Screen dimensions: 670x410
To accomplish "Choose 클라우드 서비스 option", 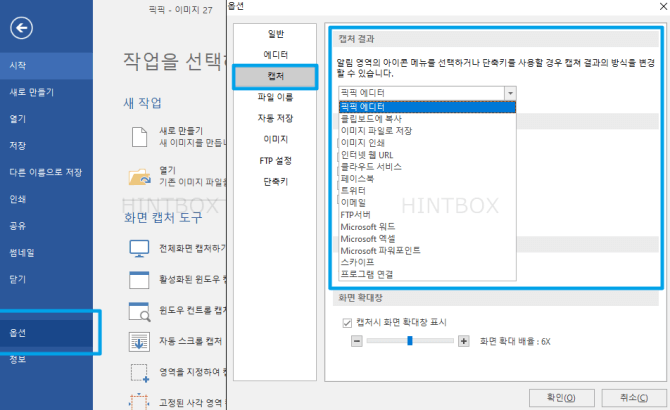I will pos(427,167).
